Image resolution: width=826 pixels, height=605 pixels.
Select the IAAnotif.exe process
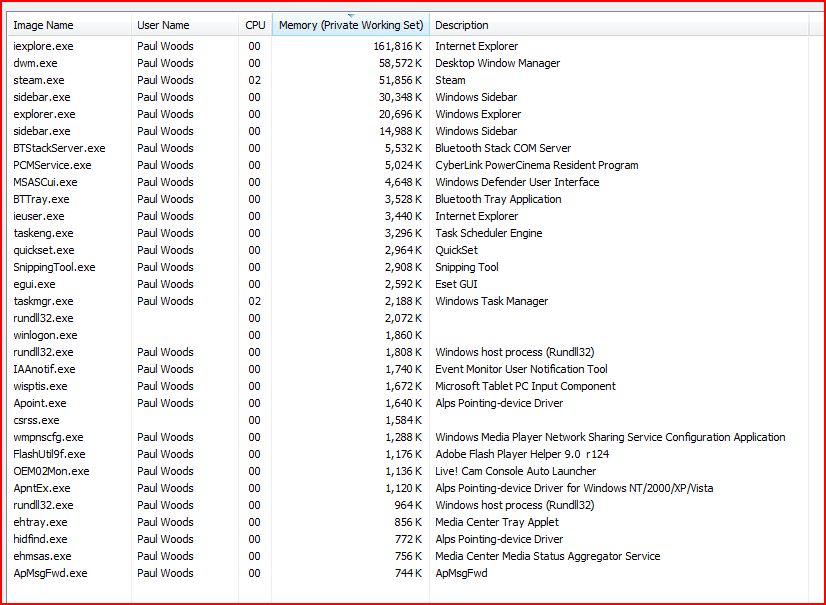pyautogui.click(x=44, y=369)
